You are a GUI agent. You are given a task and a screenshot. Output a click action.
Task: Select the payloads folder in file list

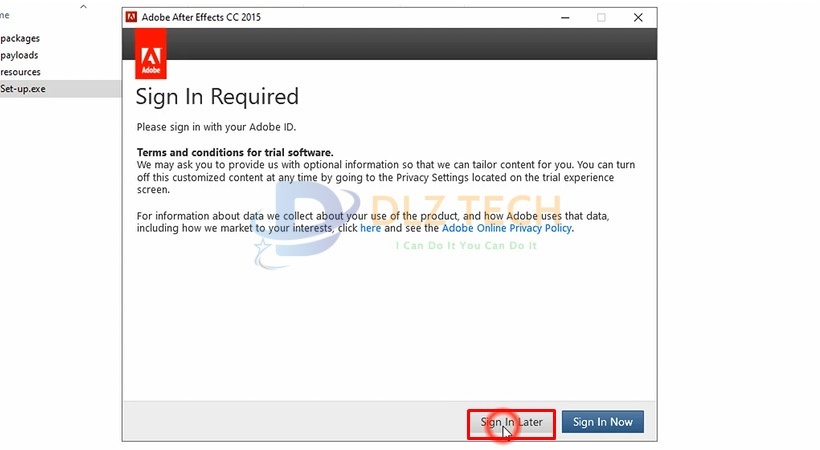[20, 55]
